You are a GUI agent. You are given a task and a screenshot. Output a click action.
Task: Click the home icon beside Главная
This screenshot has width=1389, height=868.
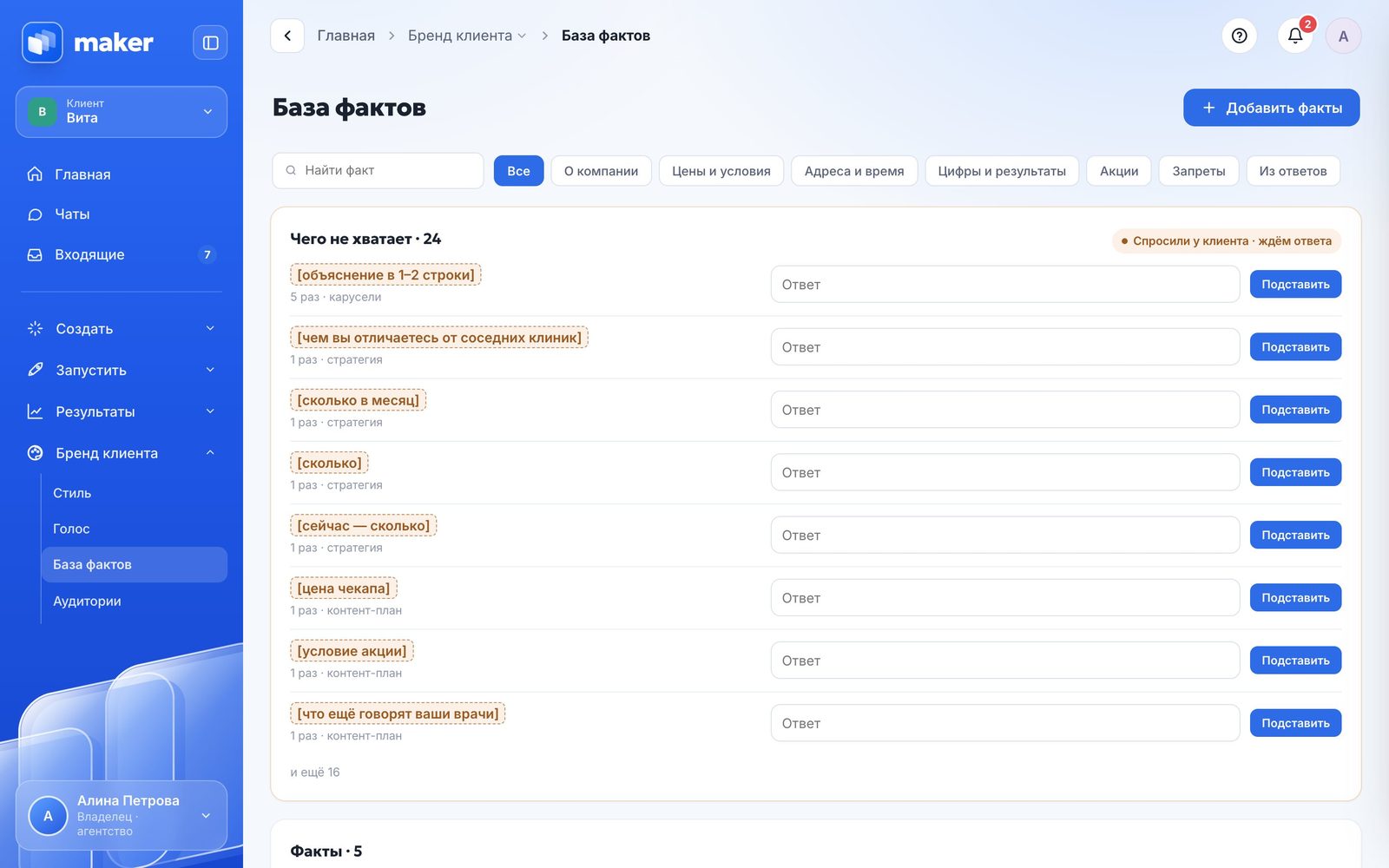(x=35, y=174)
